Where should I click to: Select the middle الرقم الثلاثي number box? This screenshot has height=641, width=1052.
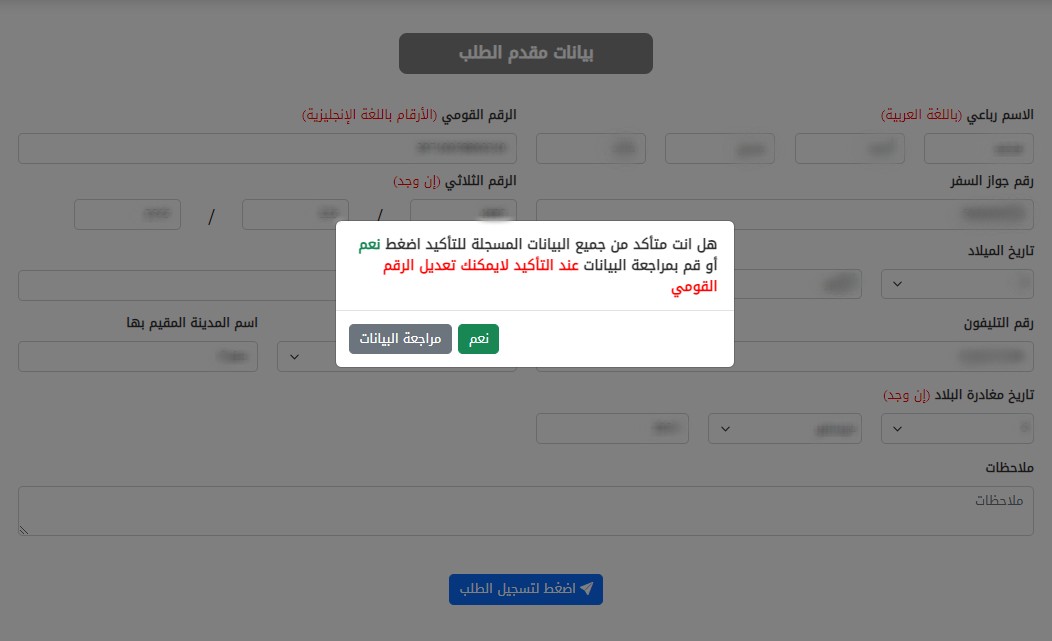coord(295,214)
